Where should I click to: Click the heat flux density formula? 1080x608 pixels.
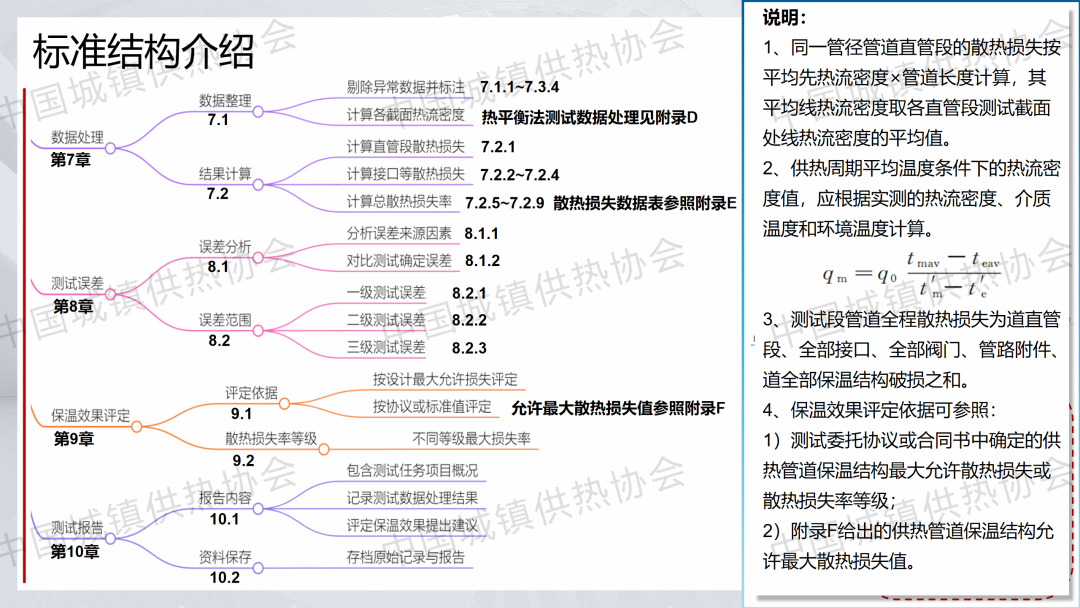912,276
